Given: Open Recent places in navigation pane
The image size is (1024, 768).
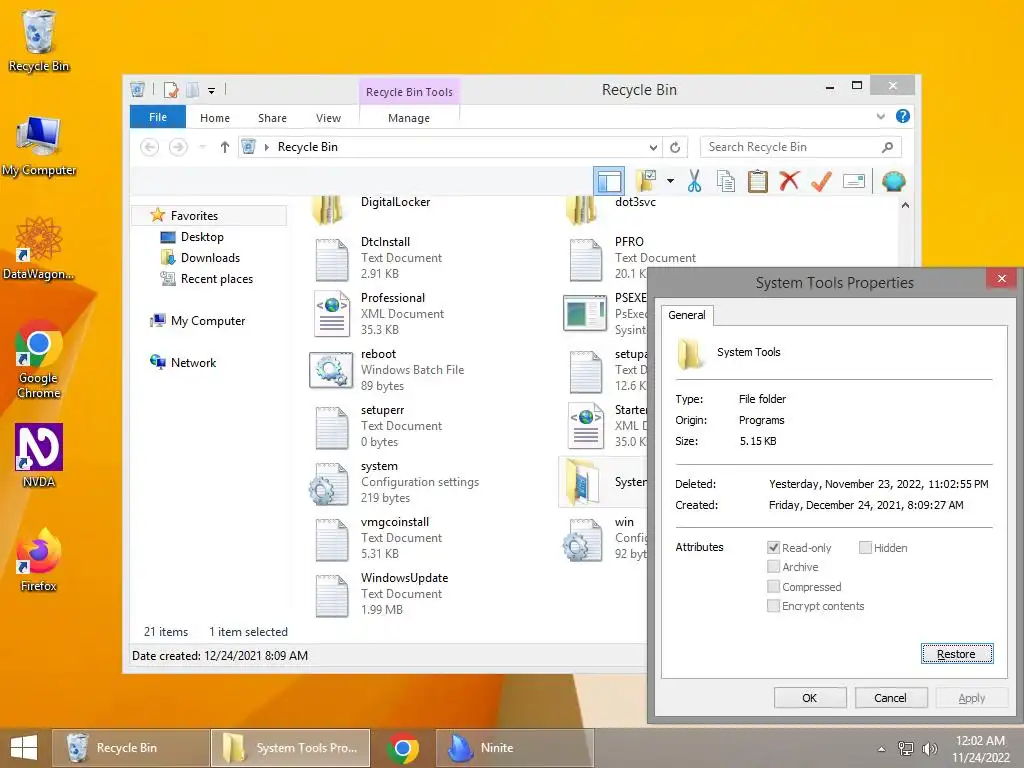Looking at the screenshot, I should (x=217, y=279).
